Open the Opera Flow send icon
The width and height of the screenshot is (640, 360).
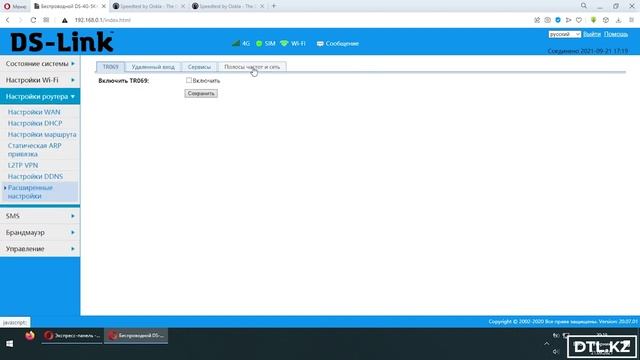point(569,20)
